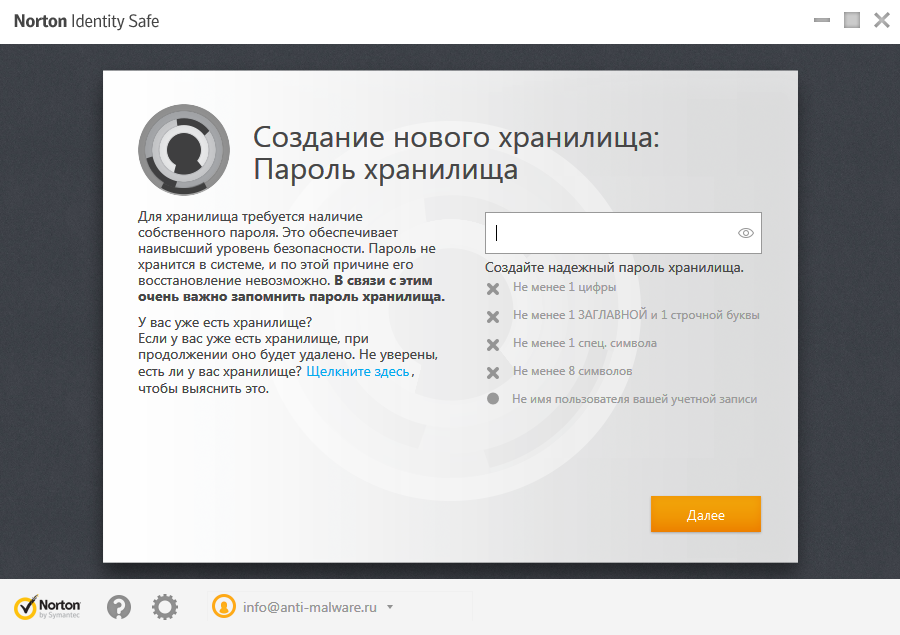Click the text Не менее 1 цифры
This screenshot has height=635, width=900.
[564, 287]
